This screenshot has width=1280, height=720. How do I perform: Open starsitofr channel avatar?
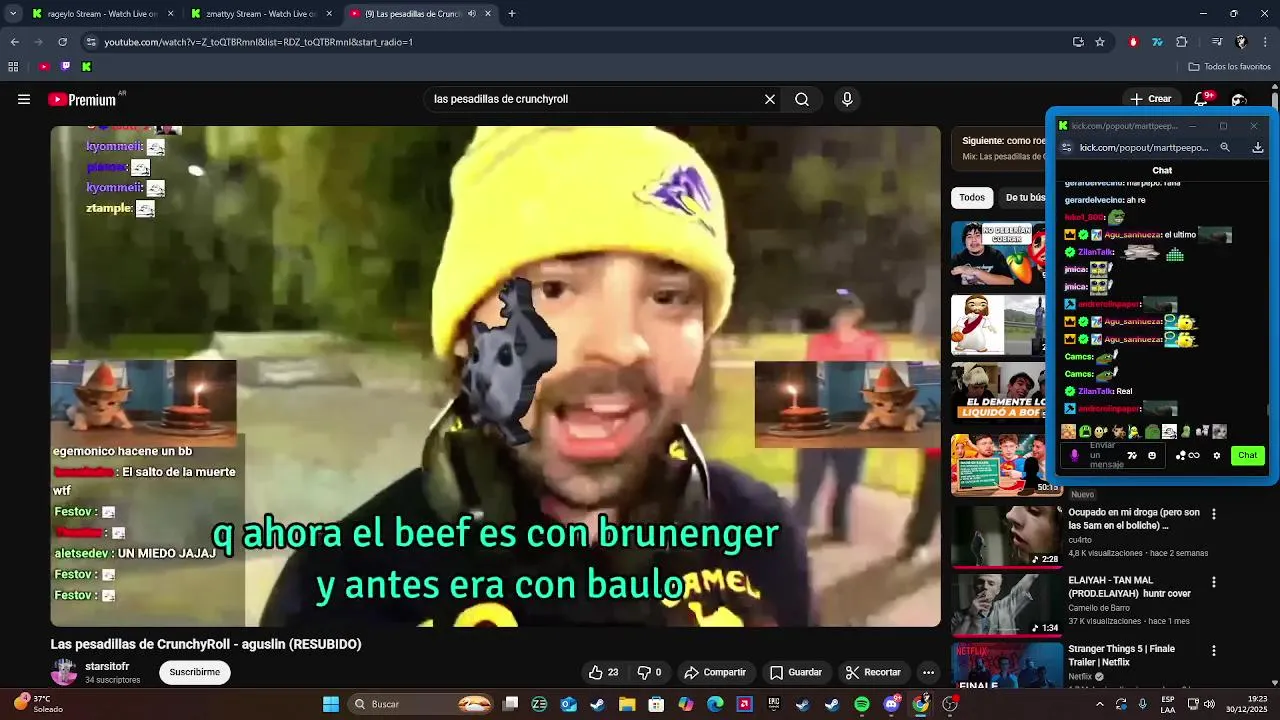click(64, 672)
